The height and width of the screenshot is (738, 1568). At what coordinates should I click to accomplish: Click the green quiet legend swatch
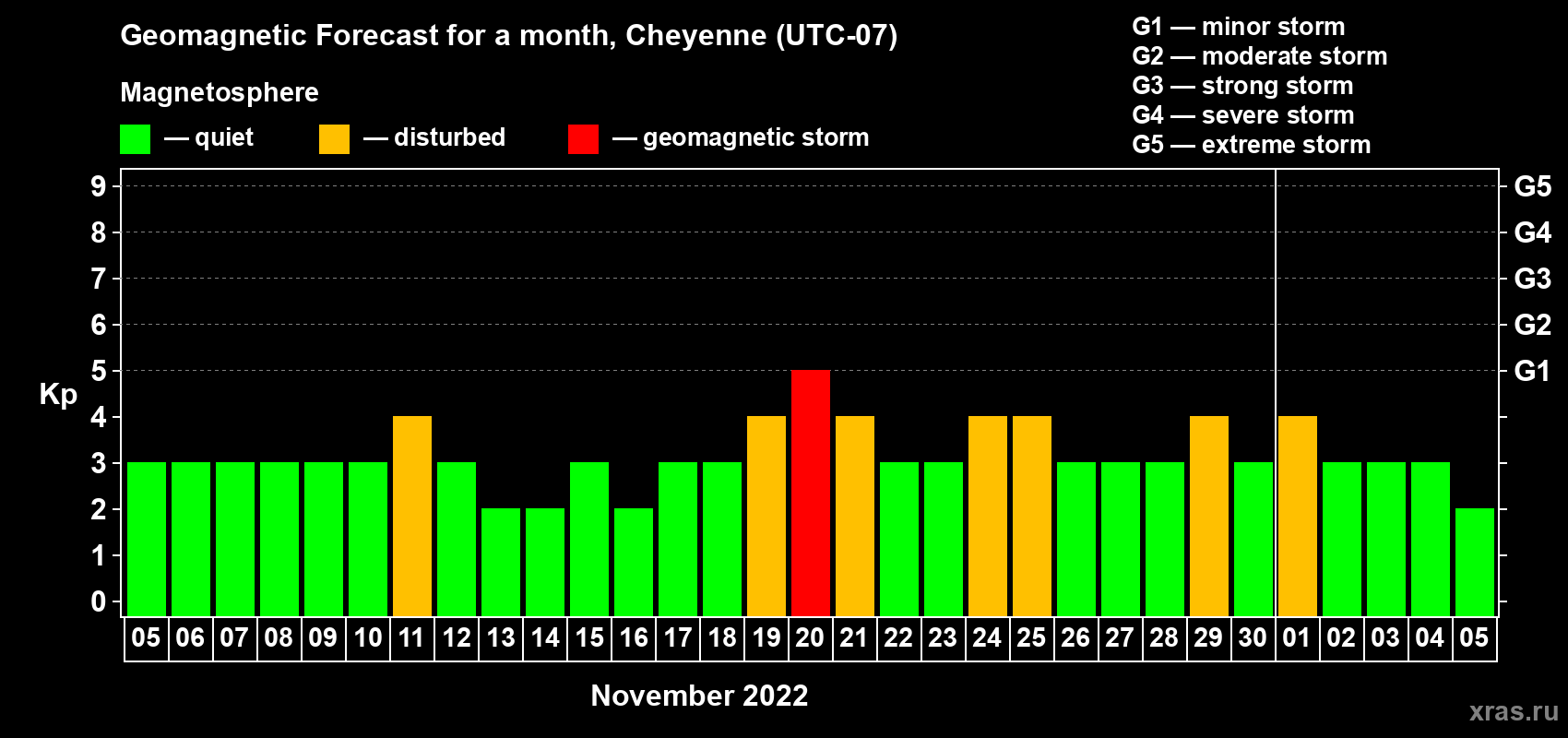135,139
